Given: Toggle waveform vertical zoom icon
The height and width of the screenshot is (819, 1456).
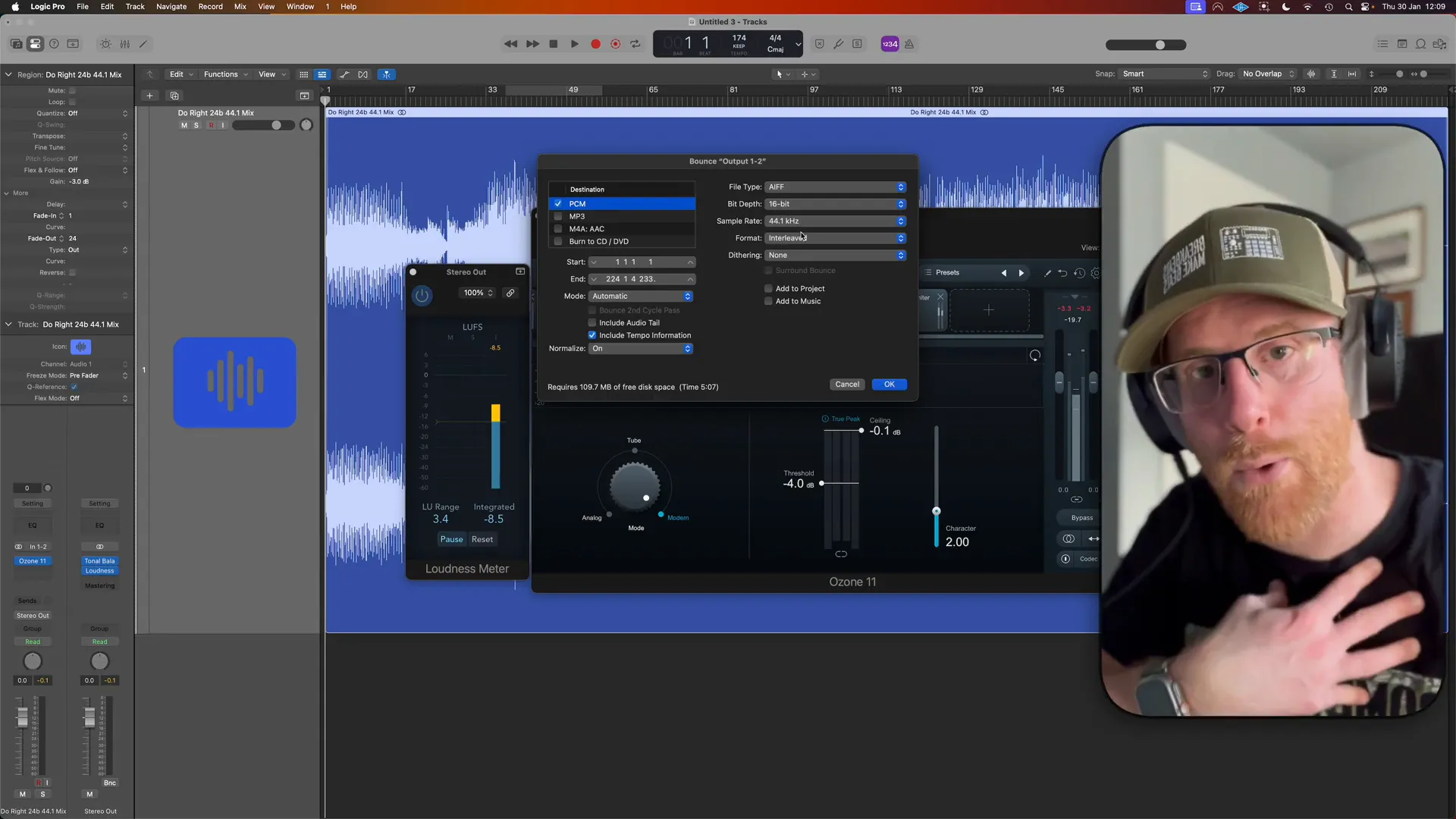Looking at the screenshot, I should point(1311,74).
